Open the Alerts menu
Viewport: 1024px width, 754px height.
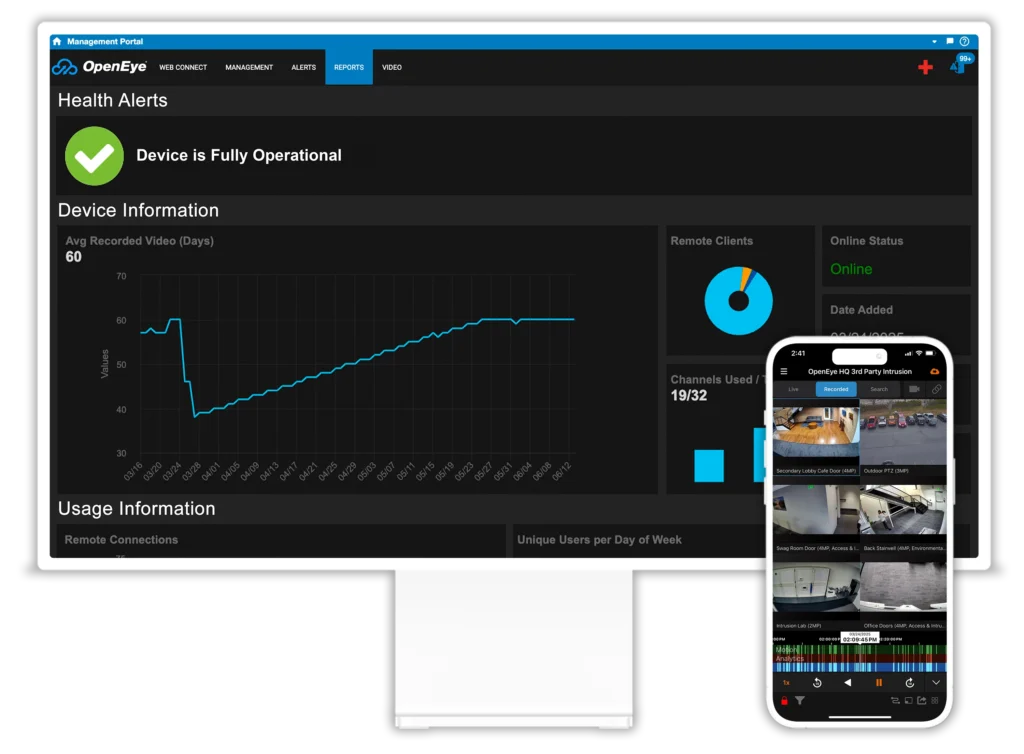(304, 67)
